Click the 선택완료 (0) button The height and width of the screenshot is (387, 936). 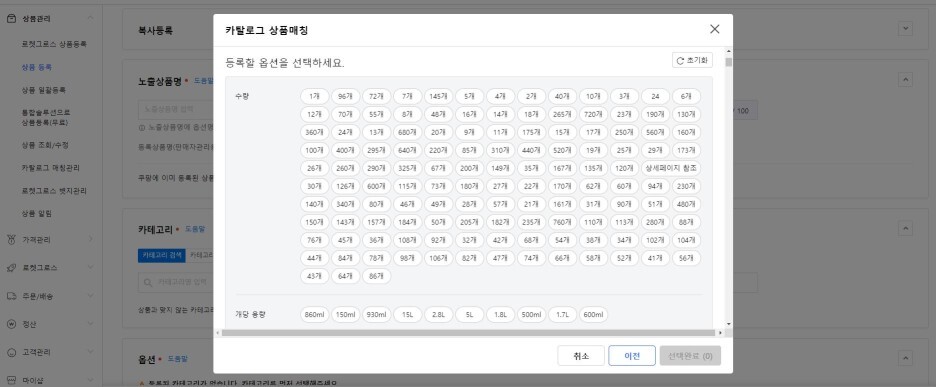pyautogui.click(x=691, y=356)
